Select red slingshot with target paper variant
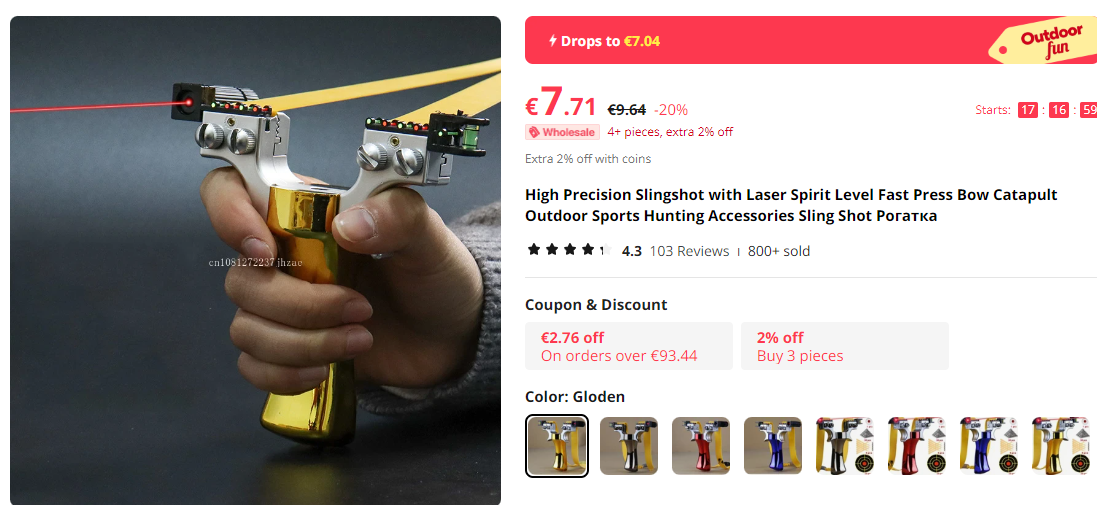1097x505 pixels. pos(917,446)
